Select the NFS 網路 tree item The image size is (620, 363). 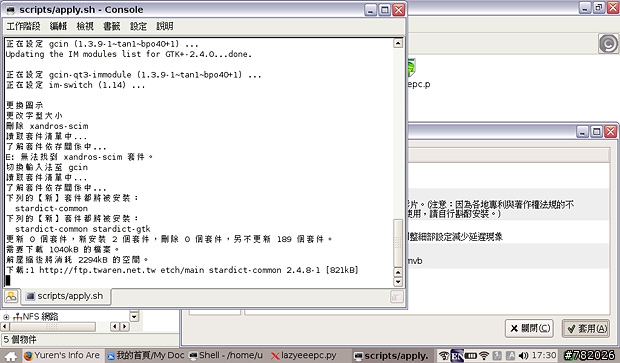[x=36, y=317]
